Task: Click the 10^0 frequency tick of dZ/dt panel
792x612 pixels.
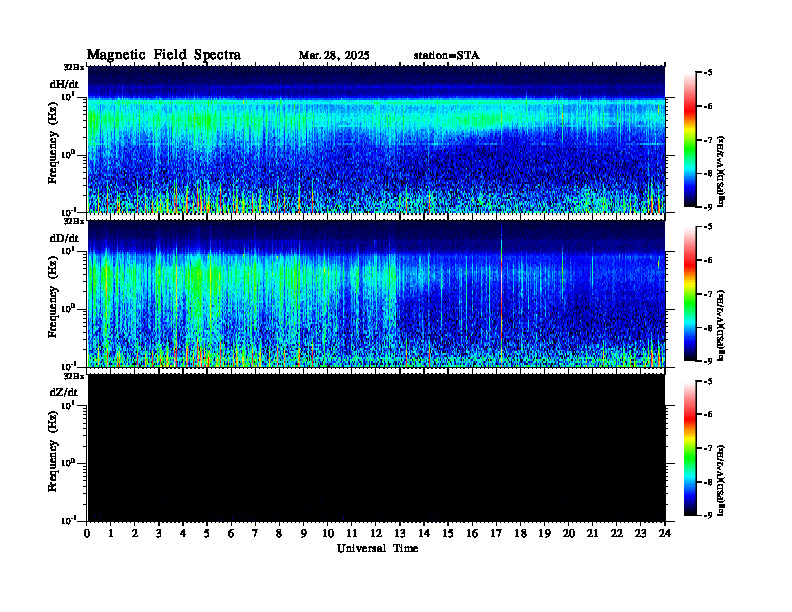Action: [x=68, y=463]
